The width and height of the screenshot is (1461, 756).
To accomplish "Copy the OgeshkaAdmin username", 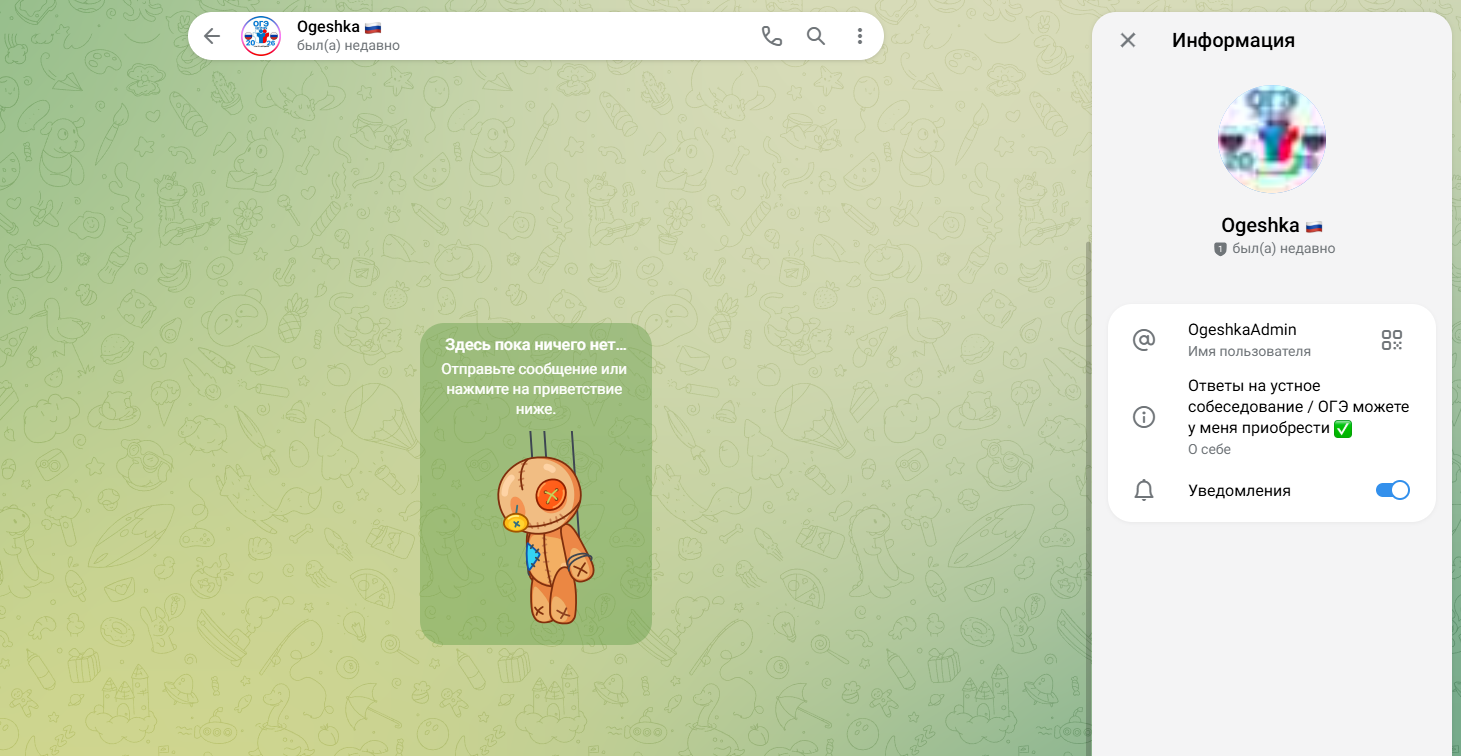I will (1242, 330).
